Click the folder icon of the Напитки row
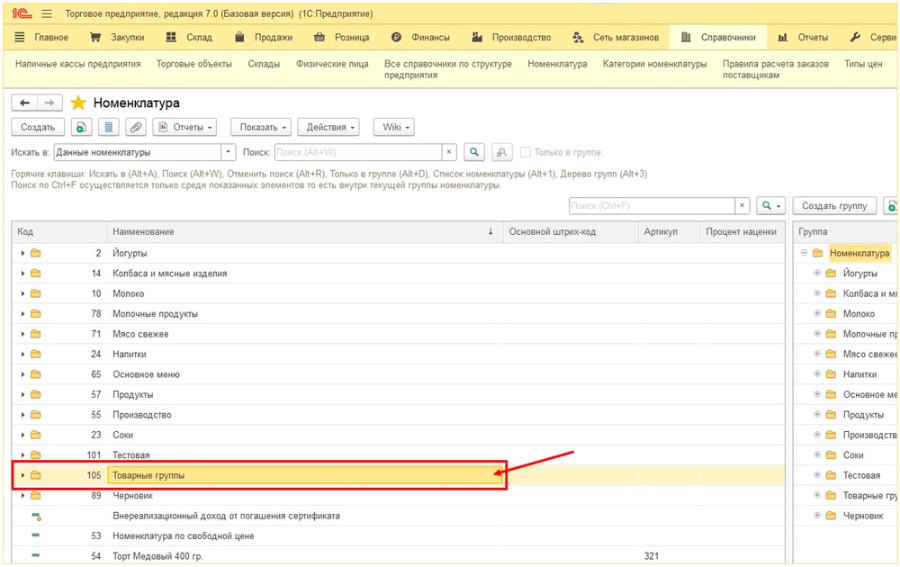Image resolution: width=900 pixels, height=567 pixels. pos(36,354)
